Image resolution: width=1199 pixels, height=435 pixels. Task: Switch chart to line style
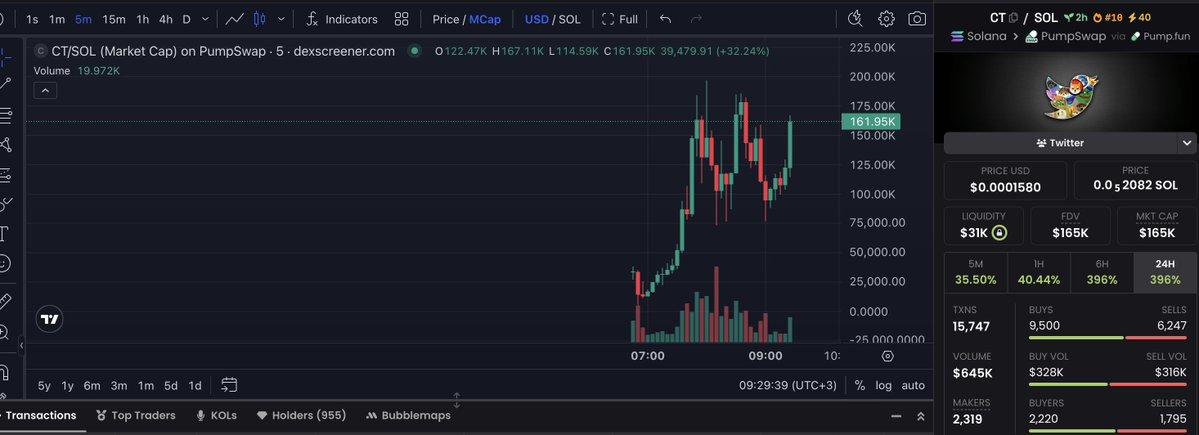pyautogui.click(x=235, y=19)
